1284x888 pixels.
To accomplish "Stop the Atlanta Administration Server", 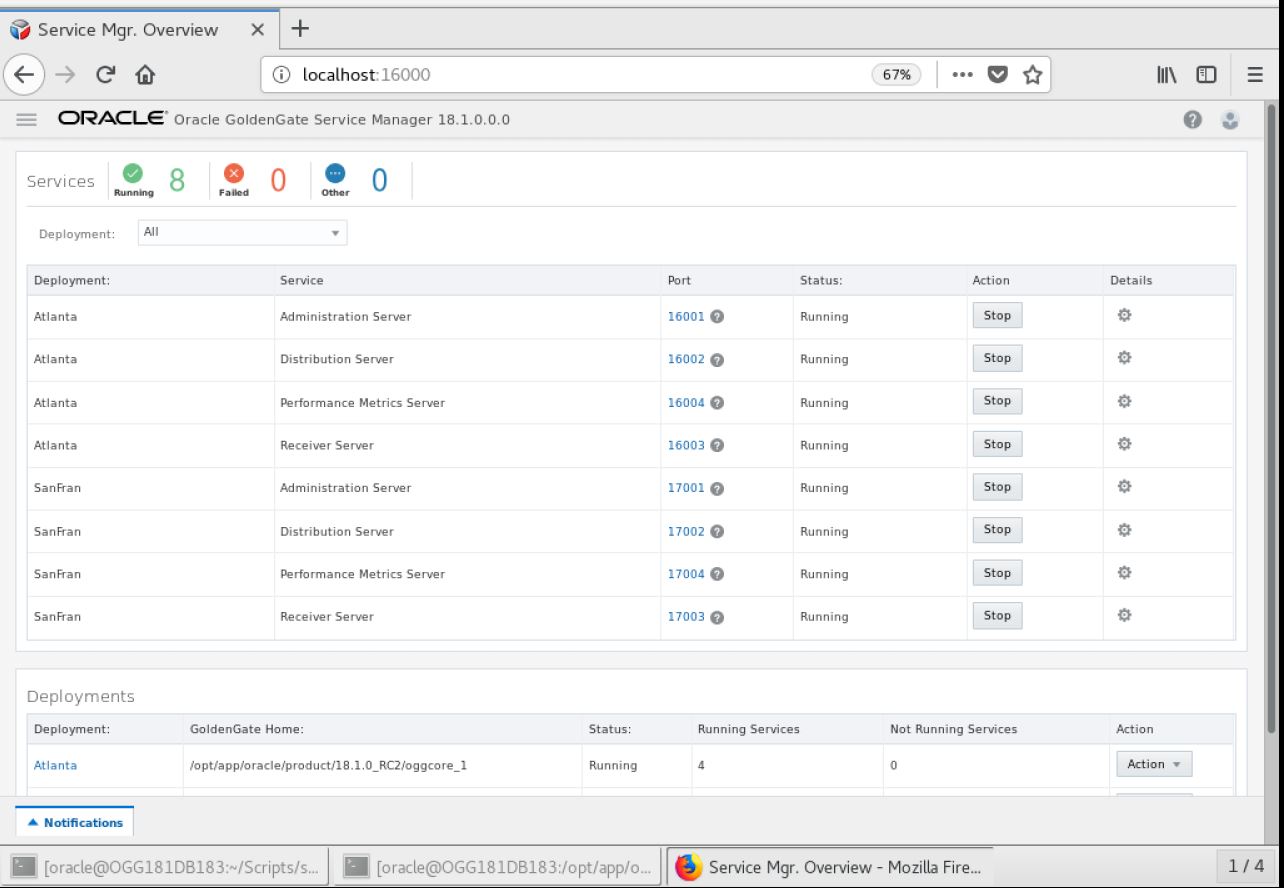I will point(997,315).
